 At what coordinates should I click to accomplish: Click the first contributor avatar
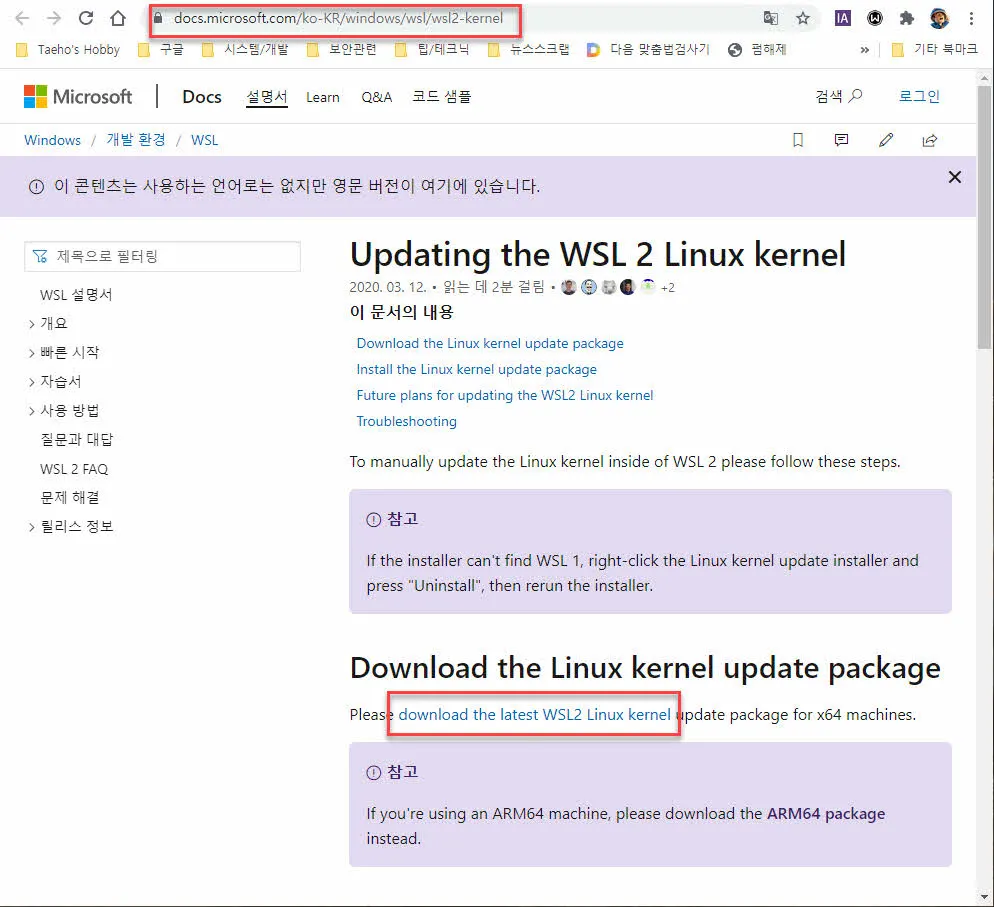569,287
